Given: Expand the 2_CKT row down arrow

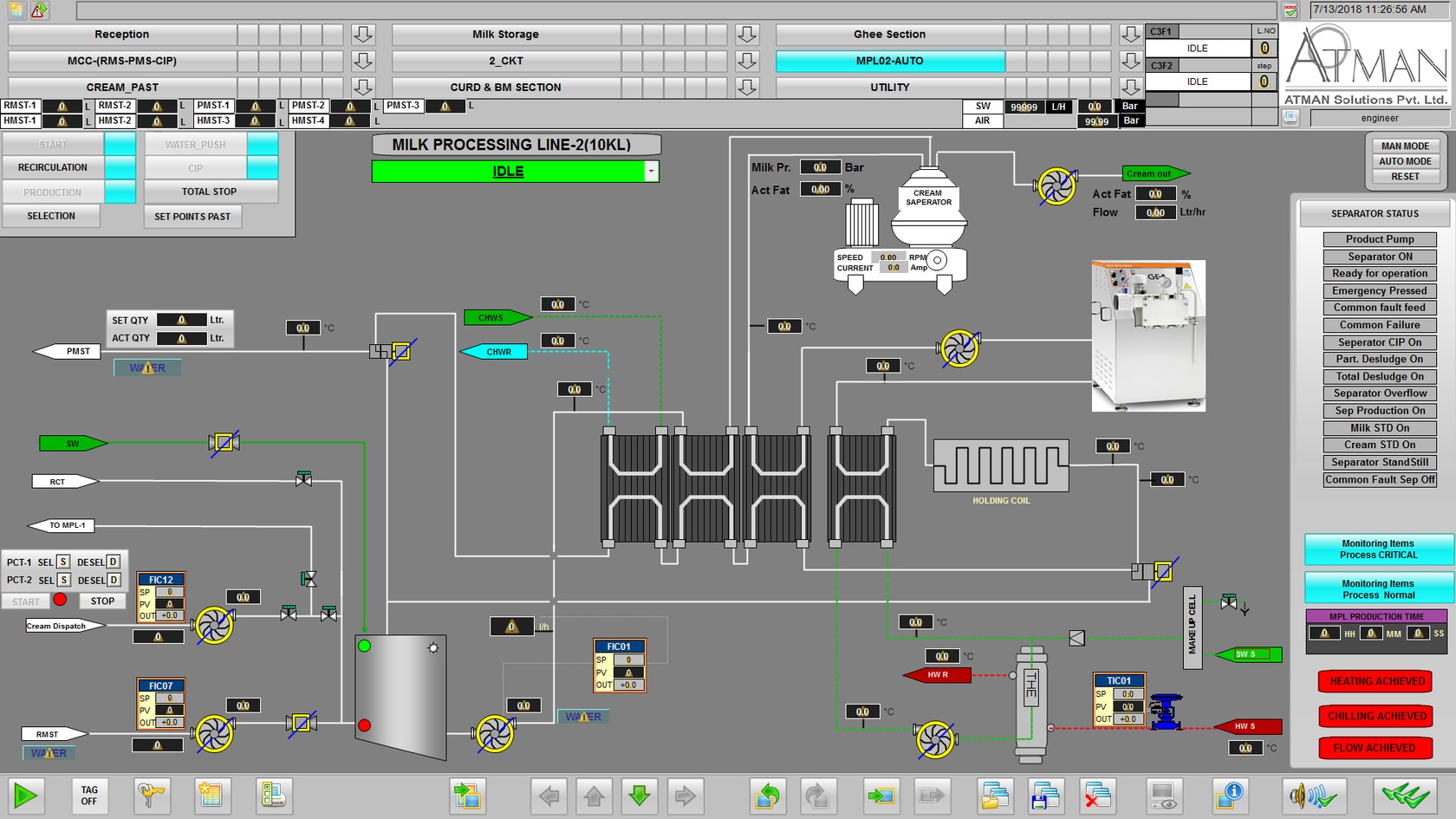Looking at the screenshot, I should coord(747,61).
